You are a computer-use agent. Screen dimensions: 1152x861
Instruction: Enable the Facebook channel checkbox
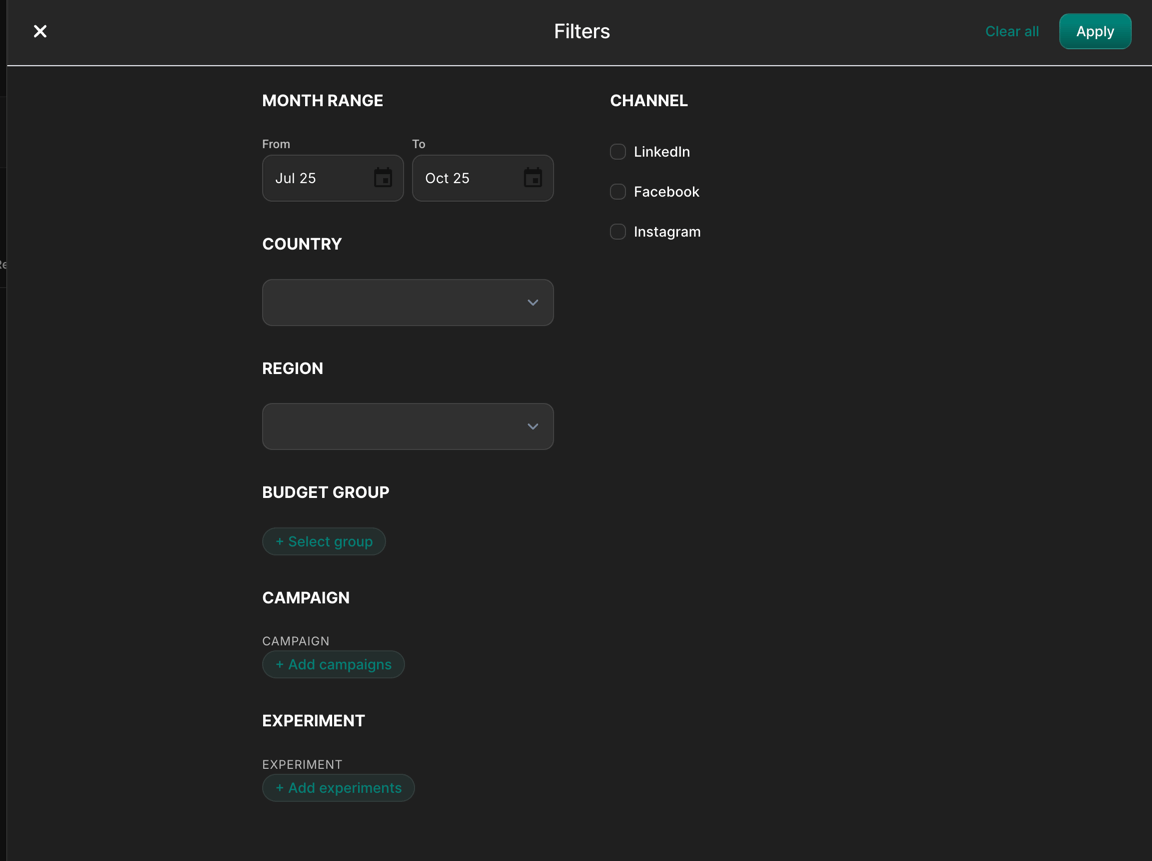coord(617,191)
